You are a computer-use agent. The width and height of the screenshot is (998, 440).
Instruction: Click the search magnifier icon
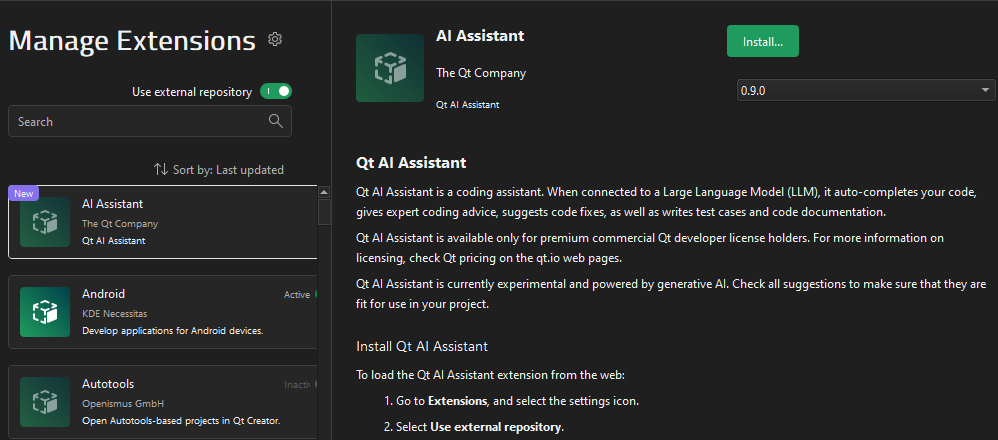(276, 121)
